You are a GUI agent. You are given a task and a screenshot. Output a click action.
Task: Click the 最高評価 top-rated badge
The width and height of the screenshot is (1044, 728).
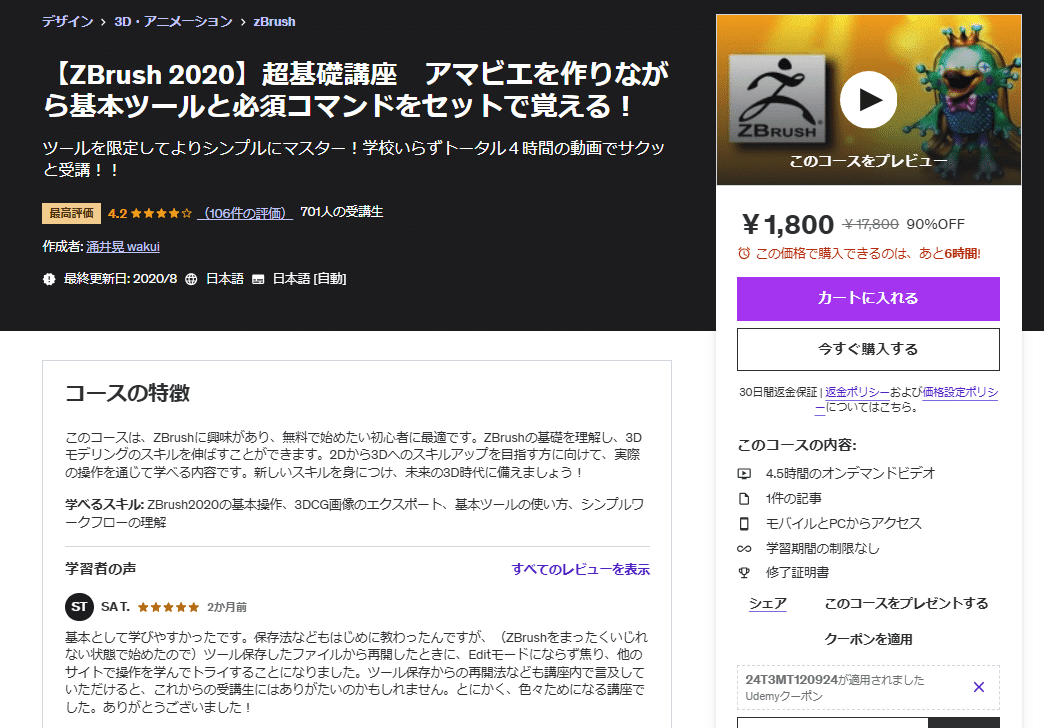click(71, 213)
